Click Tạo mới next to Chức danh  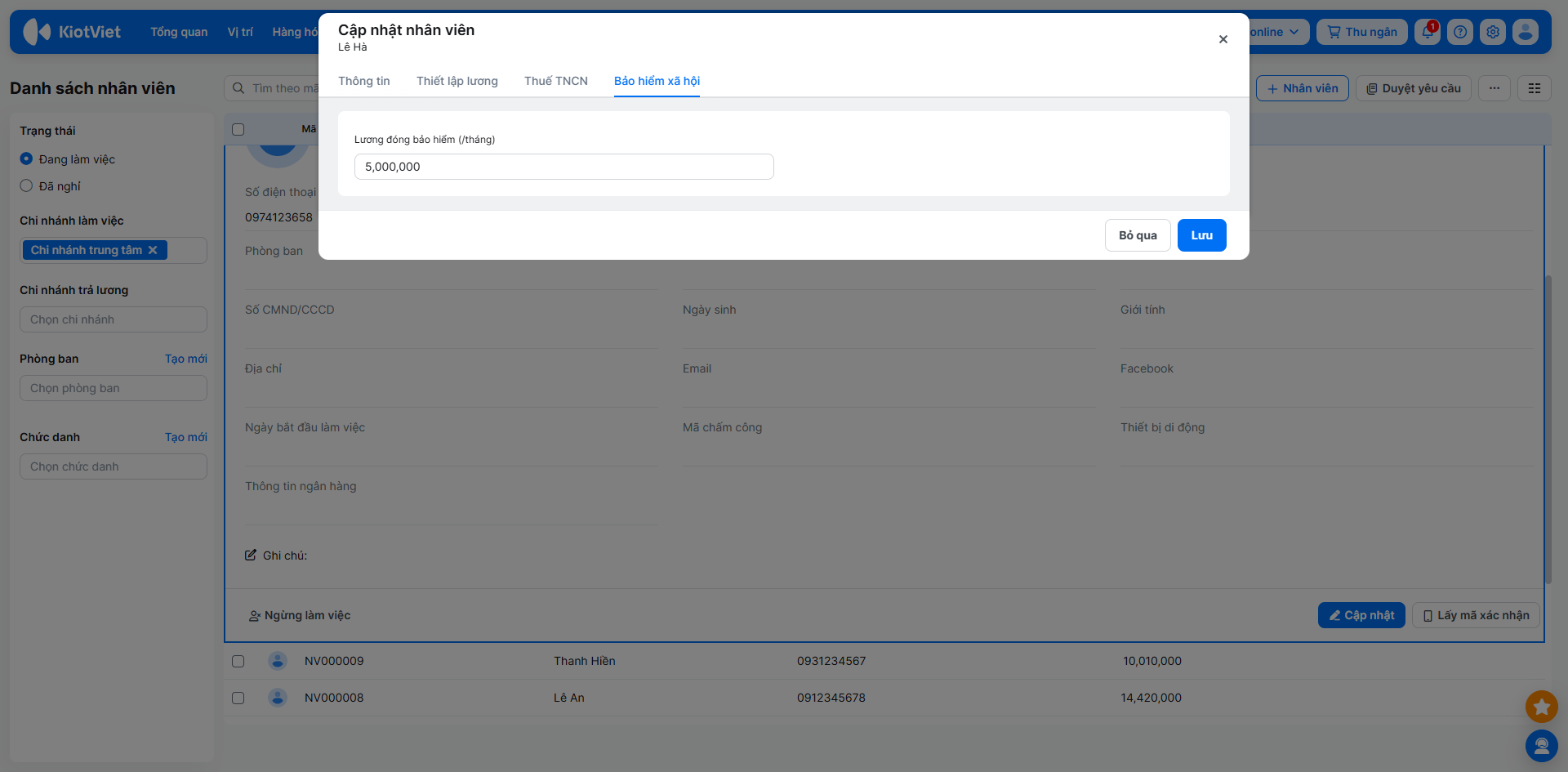pyautogui.click(x=186, y=437)
